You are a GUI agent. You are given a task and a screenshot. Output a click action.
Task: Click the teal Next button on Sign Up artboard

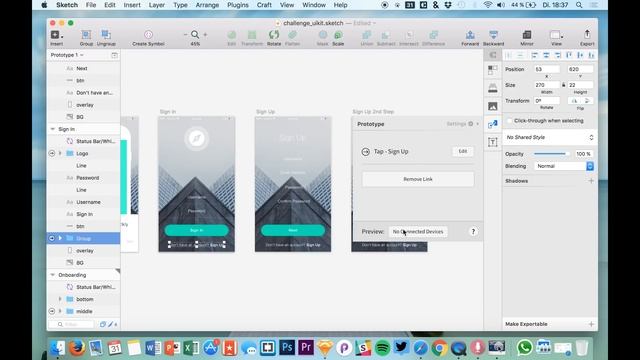(x=293, y=230)
